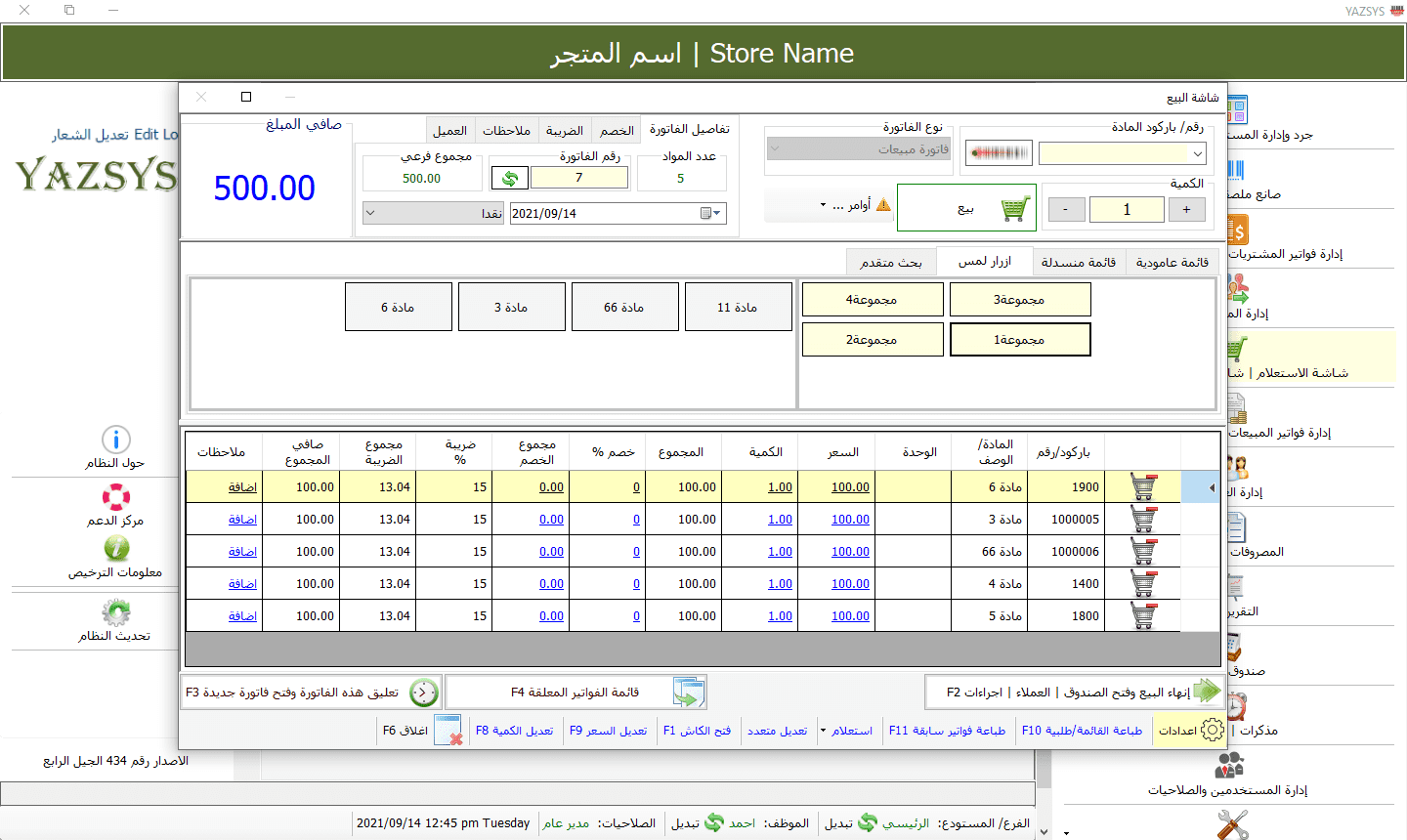Viewport: 1407px width, 840px height.
Task: Click cart icon in row مادة 3
Action: click(x=1143, y=519)
